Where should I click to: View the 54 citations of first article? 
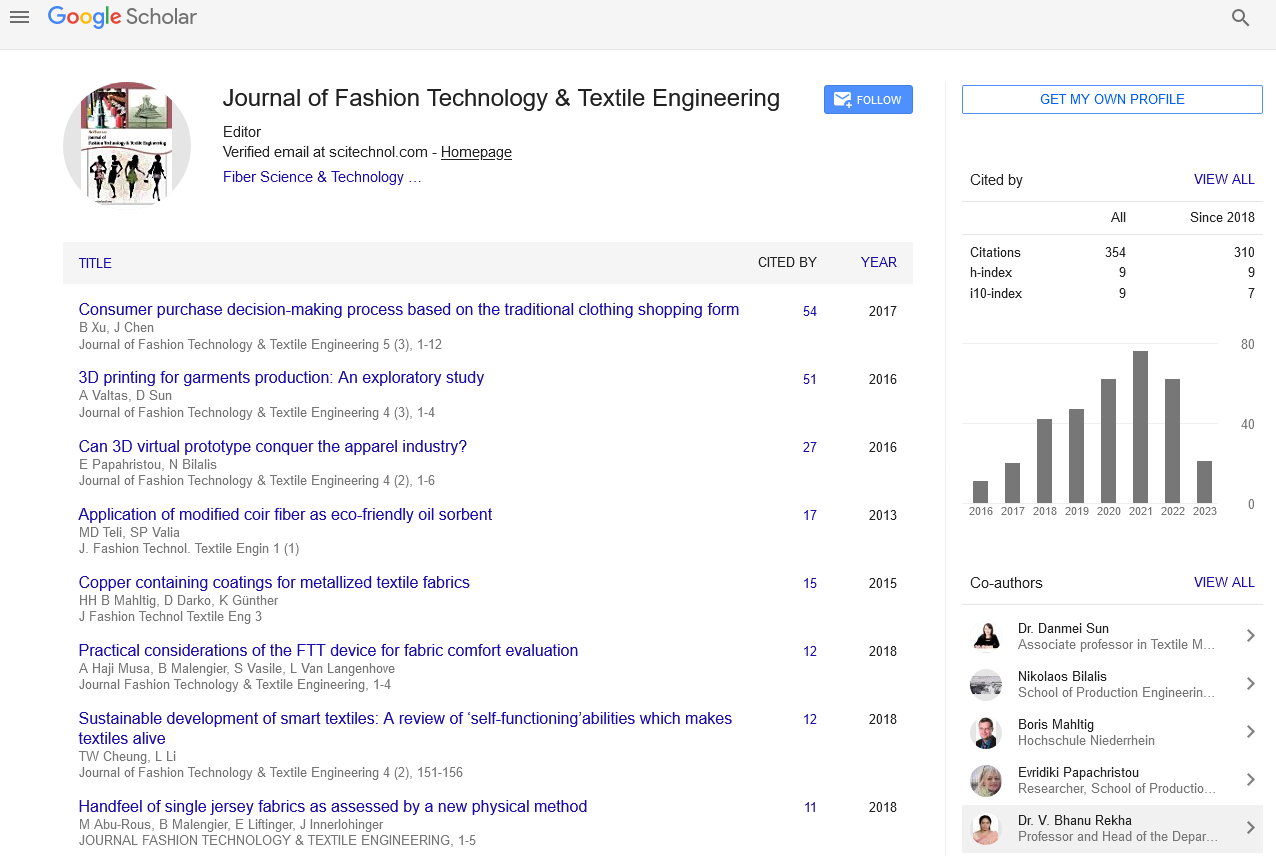pyautogui.click(x=810, y=312)
